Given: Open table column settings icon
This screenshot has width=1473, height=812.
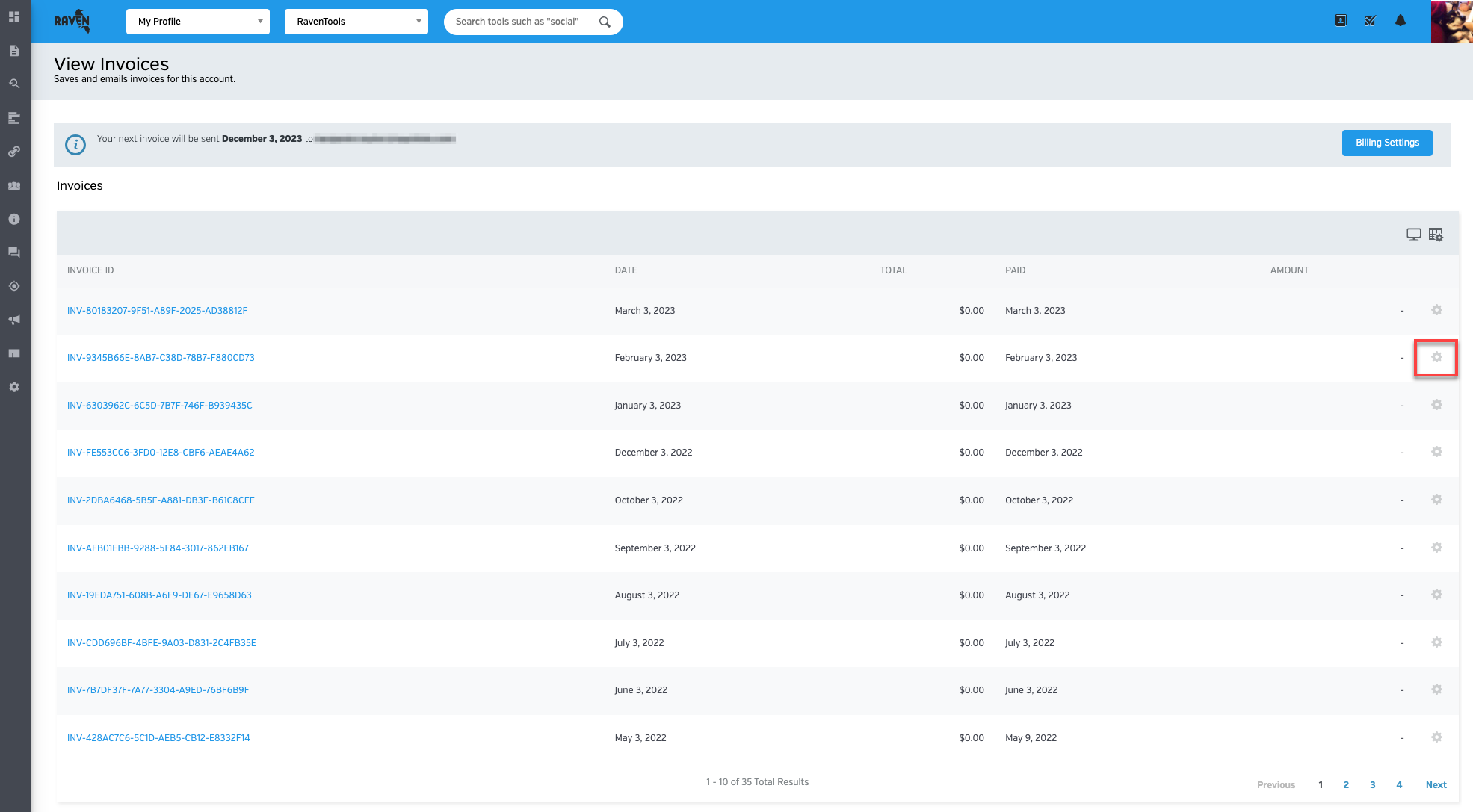Looking at the screenshot, I should 1436,235.
